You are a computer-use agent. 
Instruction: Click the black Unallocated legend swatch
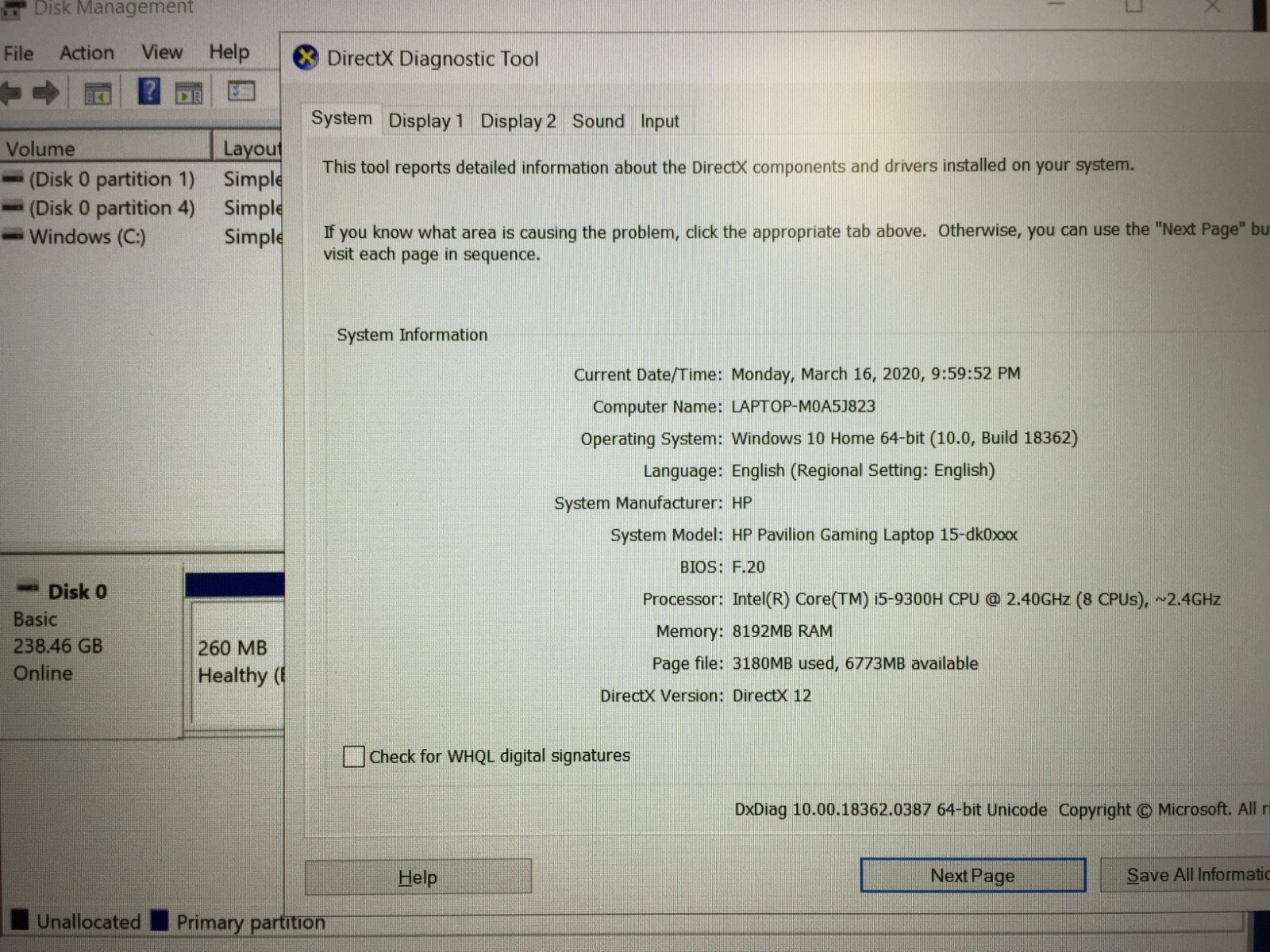tap(20, 919)
